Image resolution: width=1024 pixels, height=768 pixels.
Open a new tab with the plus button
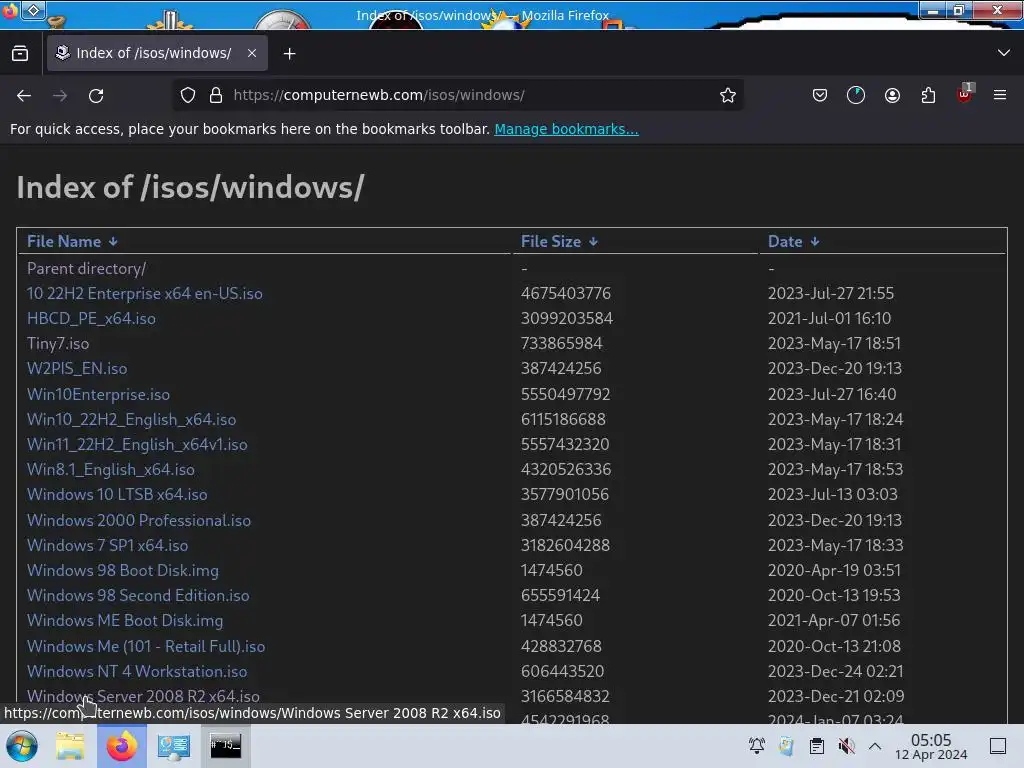coord(289,54)
